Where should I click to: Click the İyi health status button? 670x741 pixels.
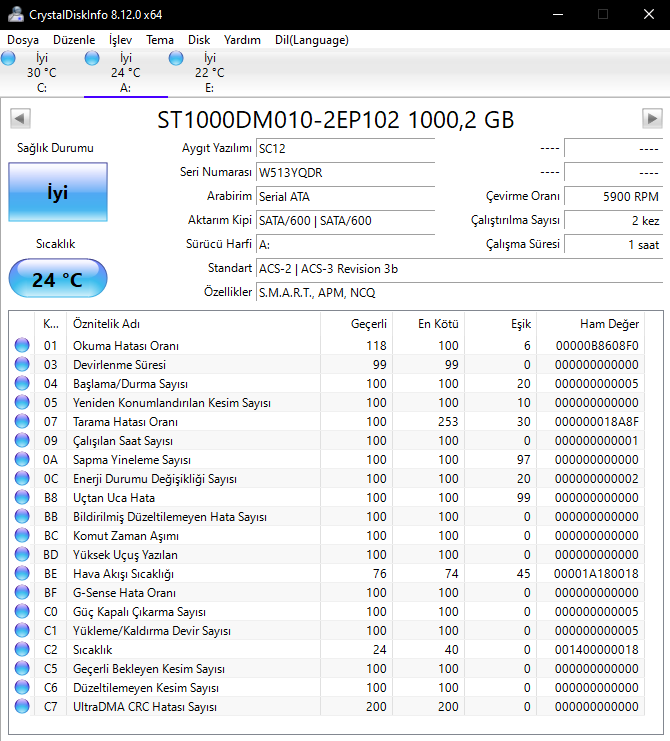58,192
